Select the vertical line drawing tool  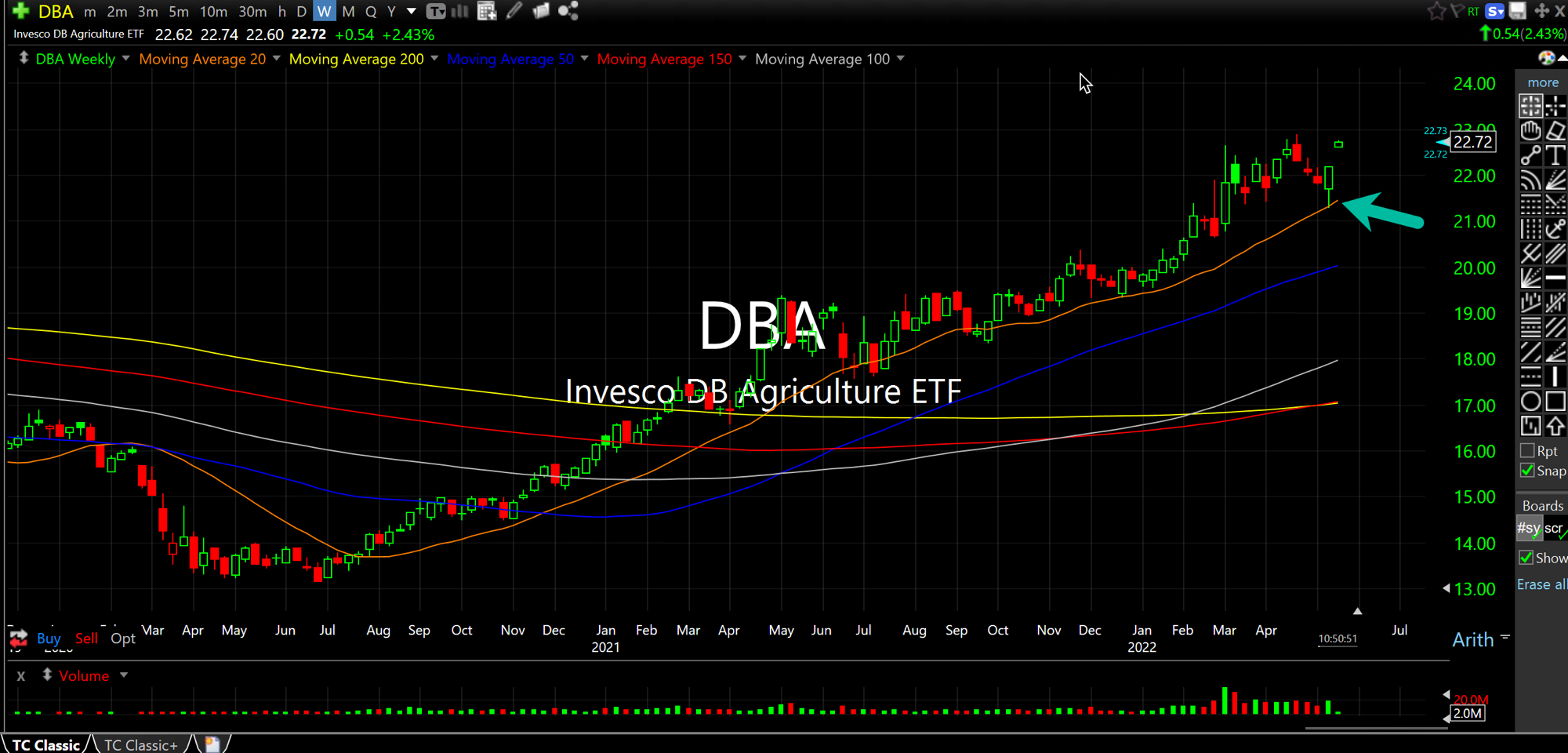point(1555,376)
